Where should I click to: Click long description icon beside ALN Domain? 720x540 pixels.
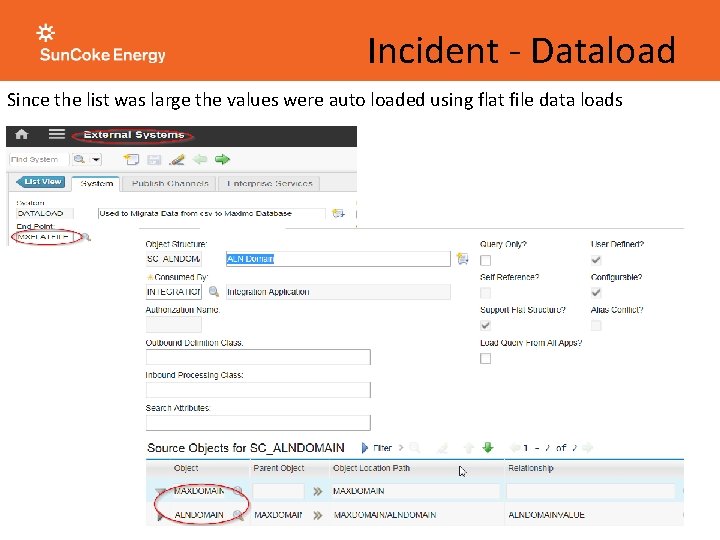coord(463,259)
